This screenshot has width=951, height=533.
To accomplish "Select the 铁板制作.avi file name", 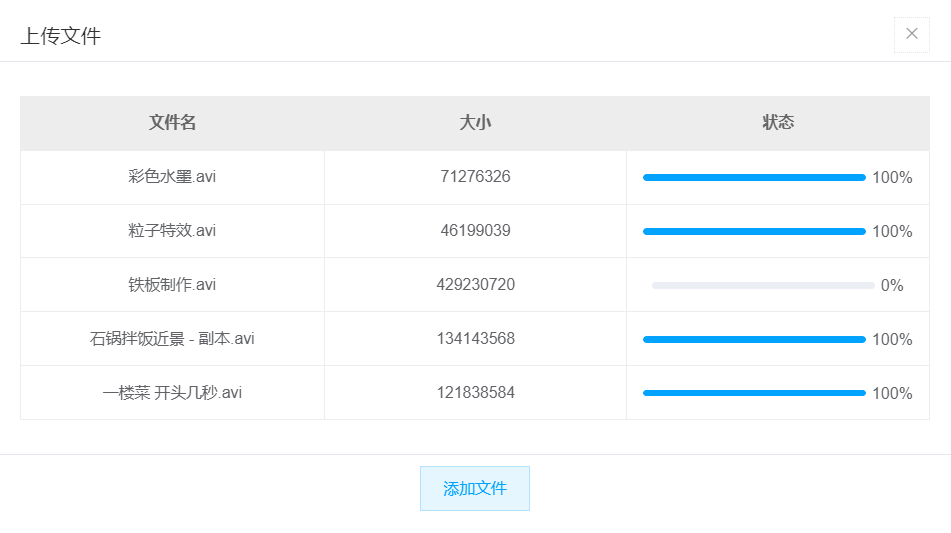I will pyautogui.click(x=172, y=284).
